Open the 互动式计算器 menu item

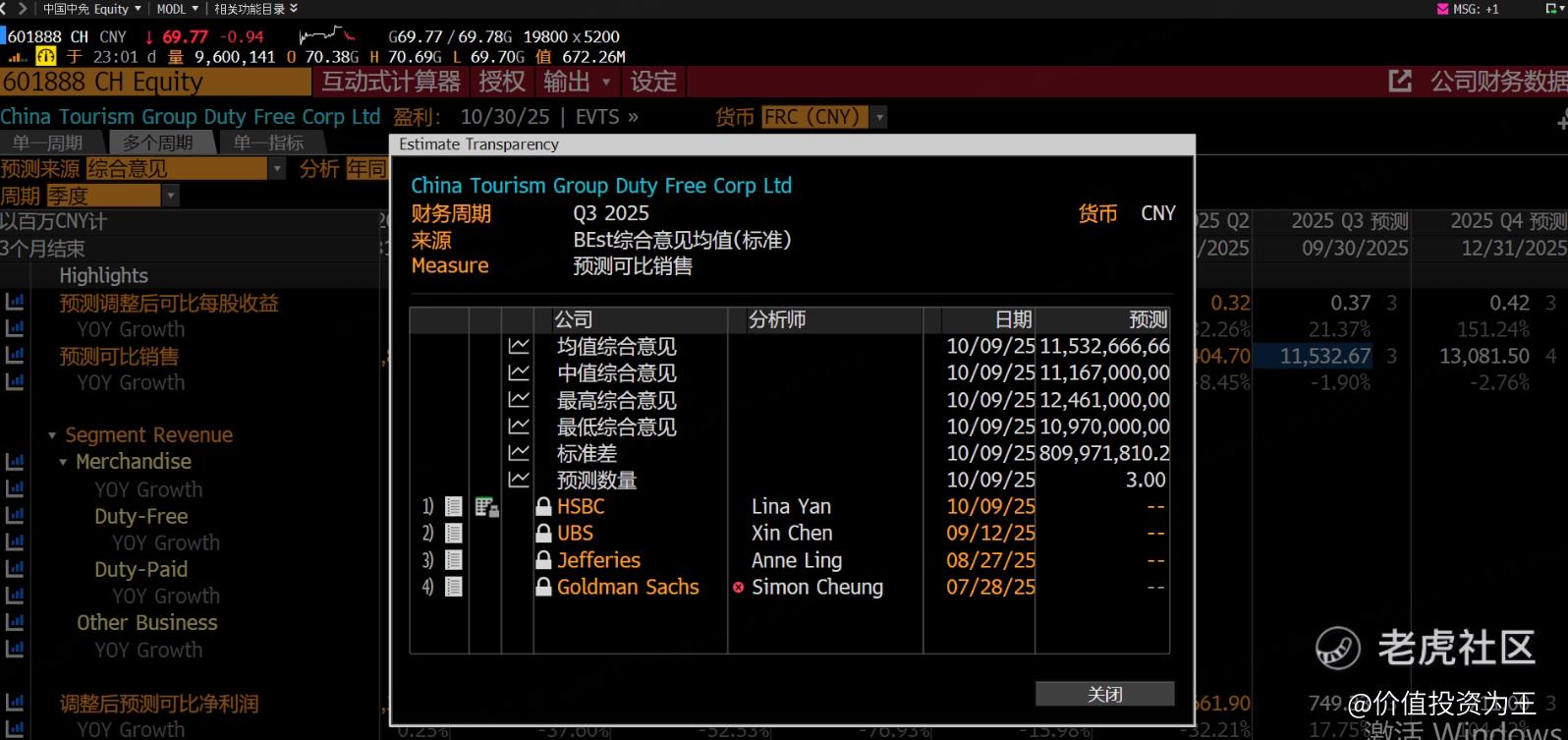click(x=391, y=82)
